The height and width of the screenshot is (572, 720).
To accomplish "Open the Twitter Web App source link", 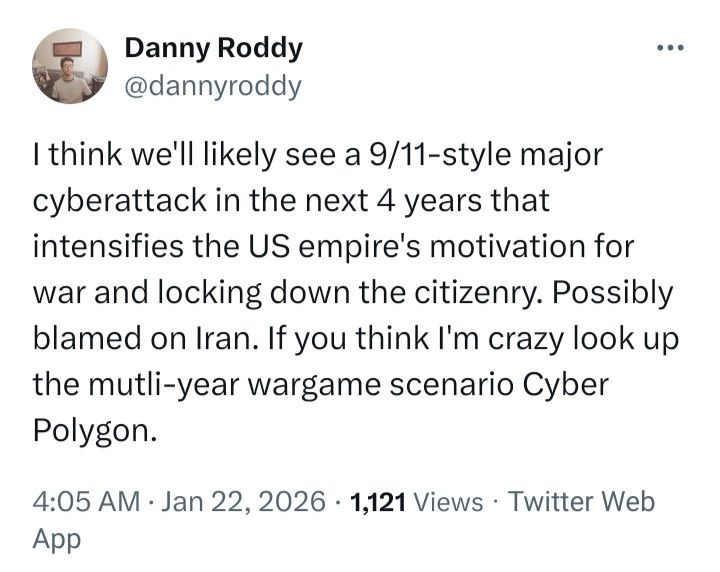I will tap(582, 500).
